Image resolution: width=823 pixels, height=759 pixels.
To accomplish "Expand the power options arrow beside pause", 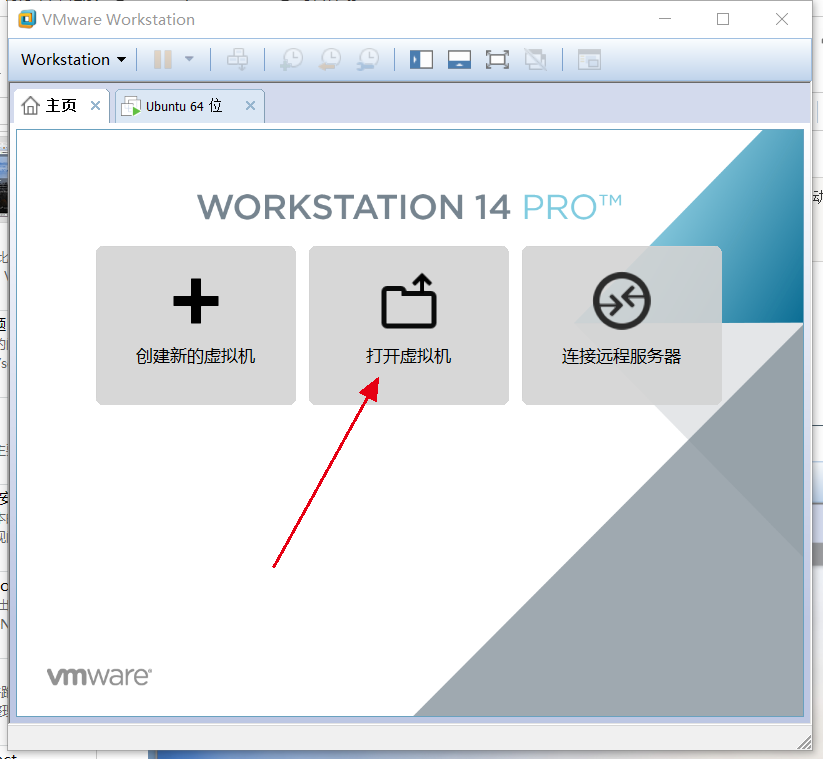I will coord(189,59).
